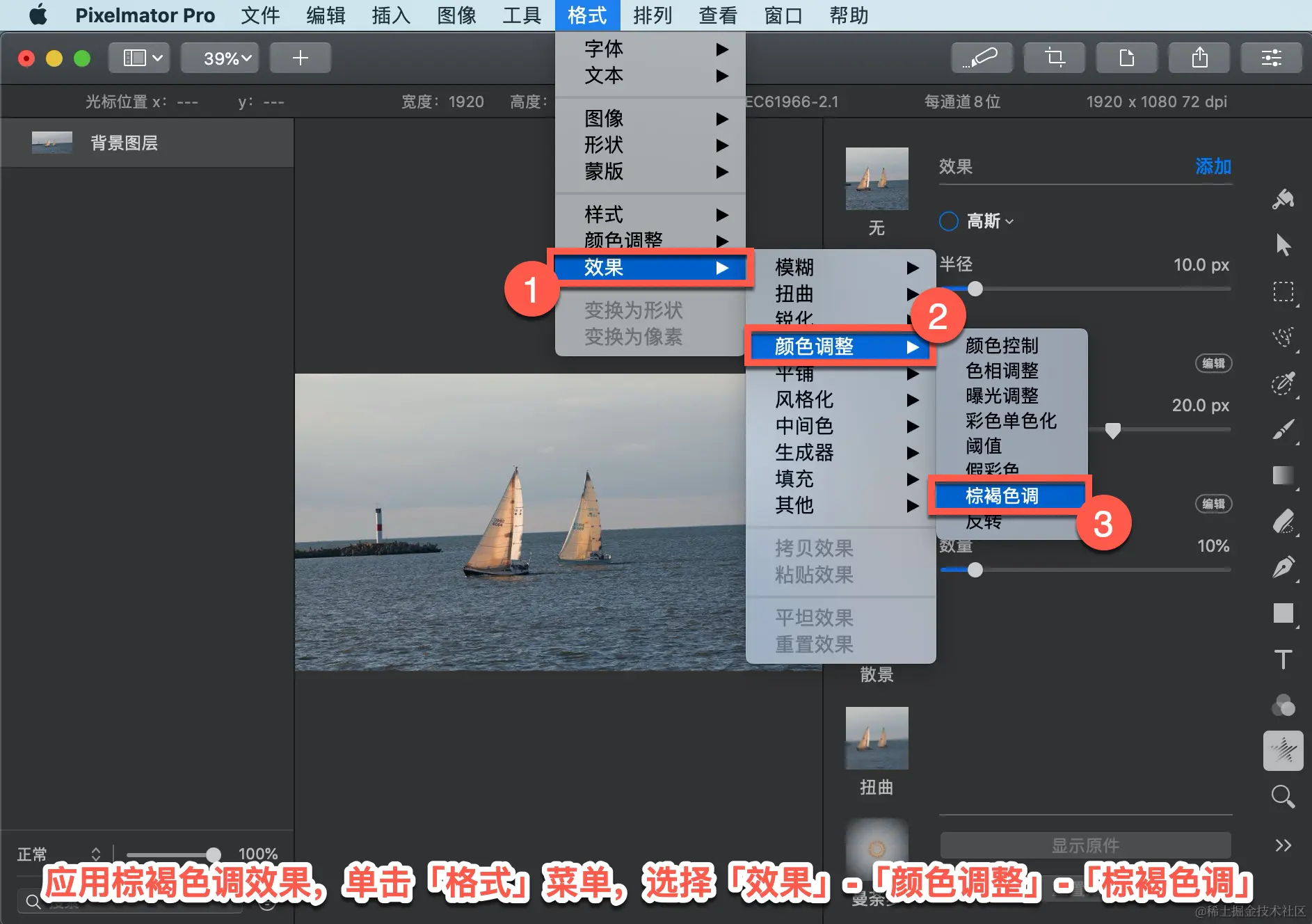Click the Share icon in the toolbar

(x=1199, y=58)
